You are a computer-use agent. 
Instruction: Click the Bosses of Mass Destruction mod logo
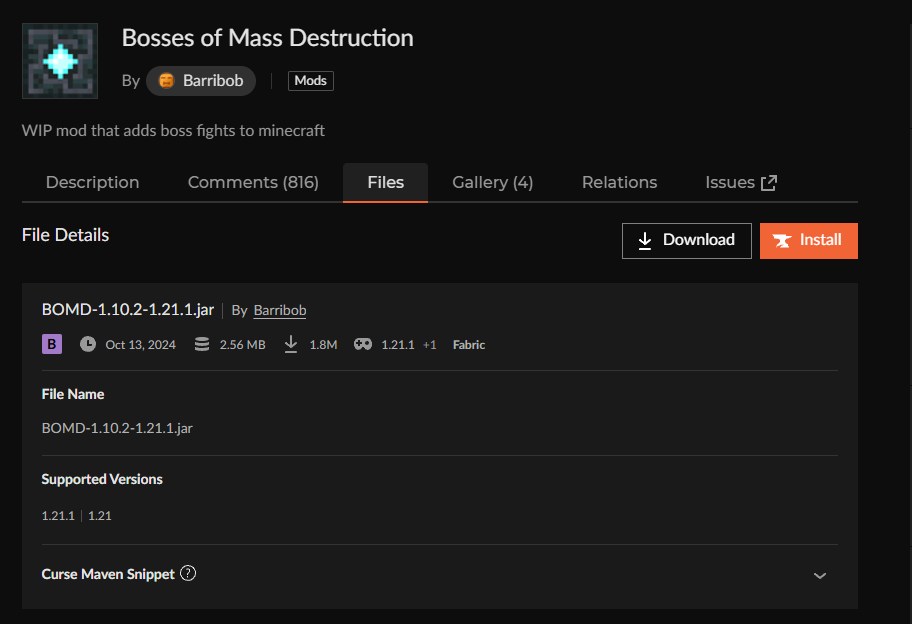coord(60,61)
